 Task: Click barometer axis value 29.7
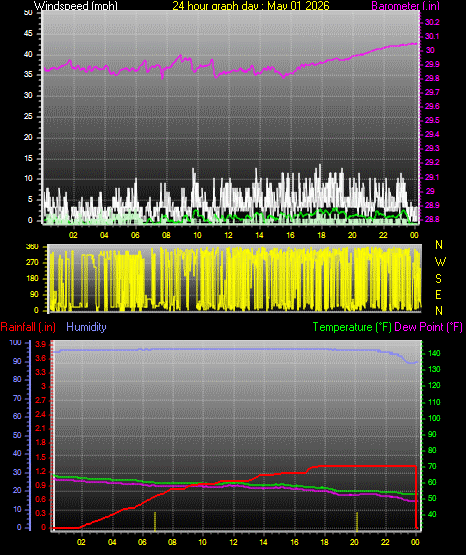[432, 92]
